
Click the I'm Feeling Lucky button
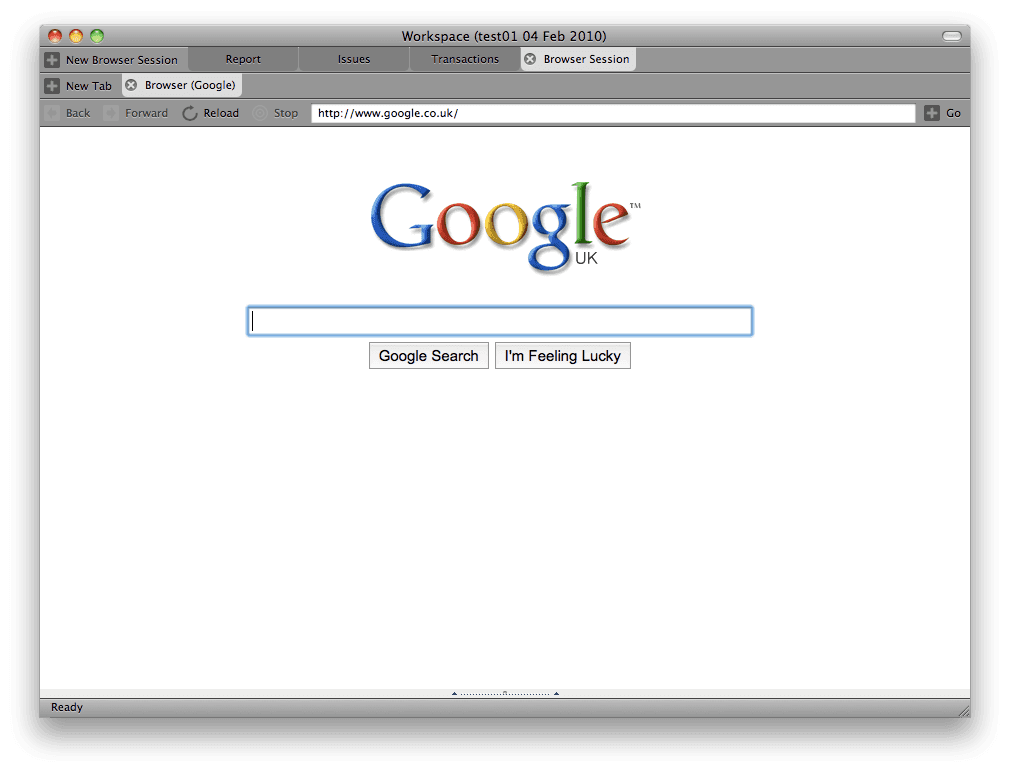click(x=562, y=356)
